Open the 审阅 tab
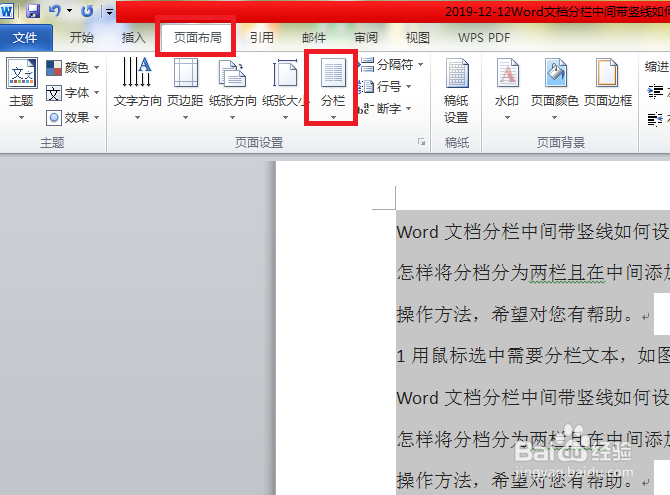670x495 pixels. point(366,38)
